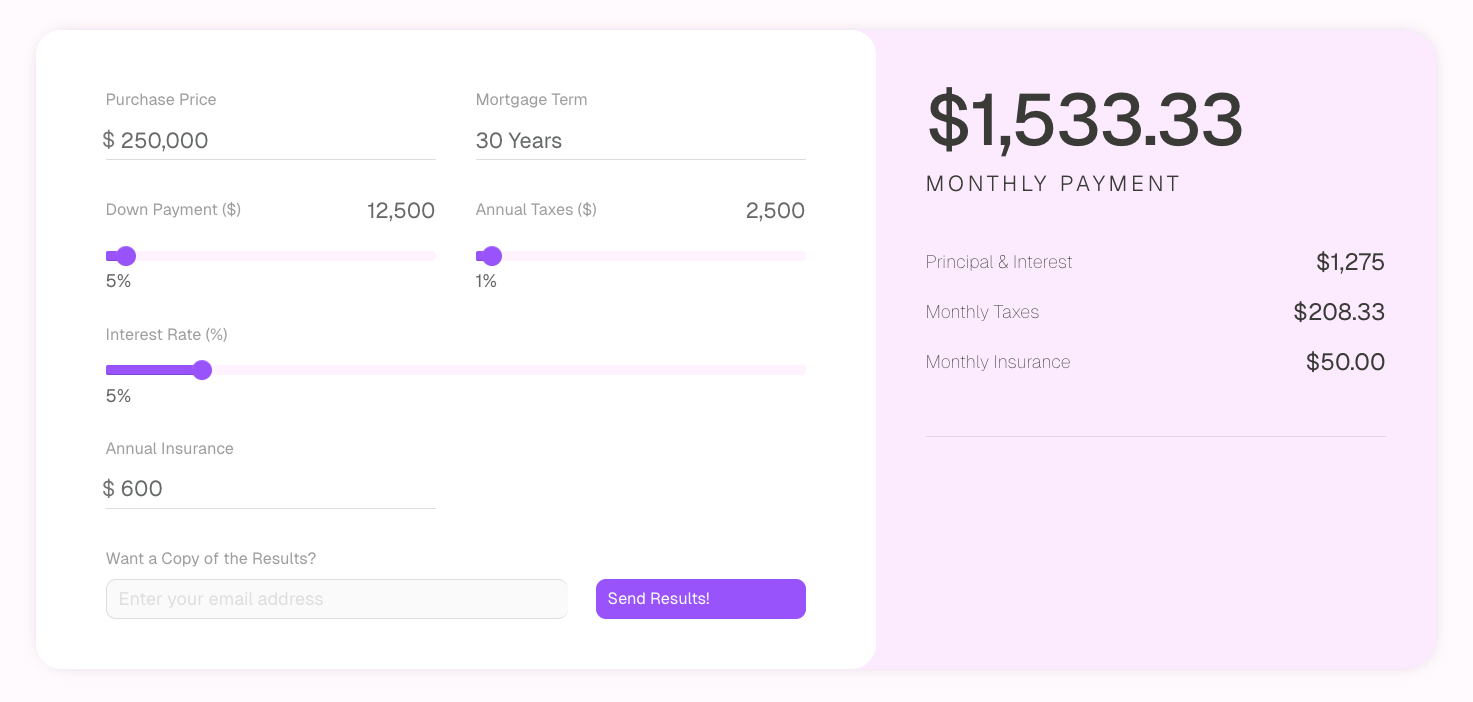The image size is (1473, 702).
Task: Click the 2,500 annual taxes amount
Action: tap(775, 211)
